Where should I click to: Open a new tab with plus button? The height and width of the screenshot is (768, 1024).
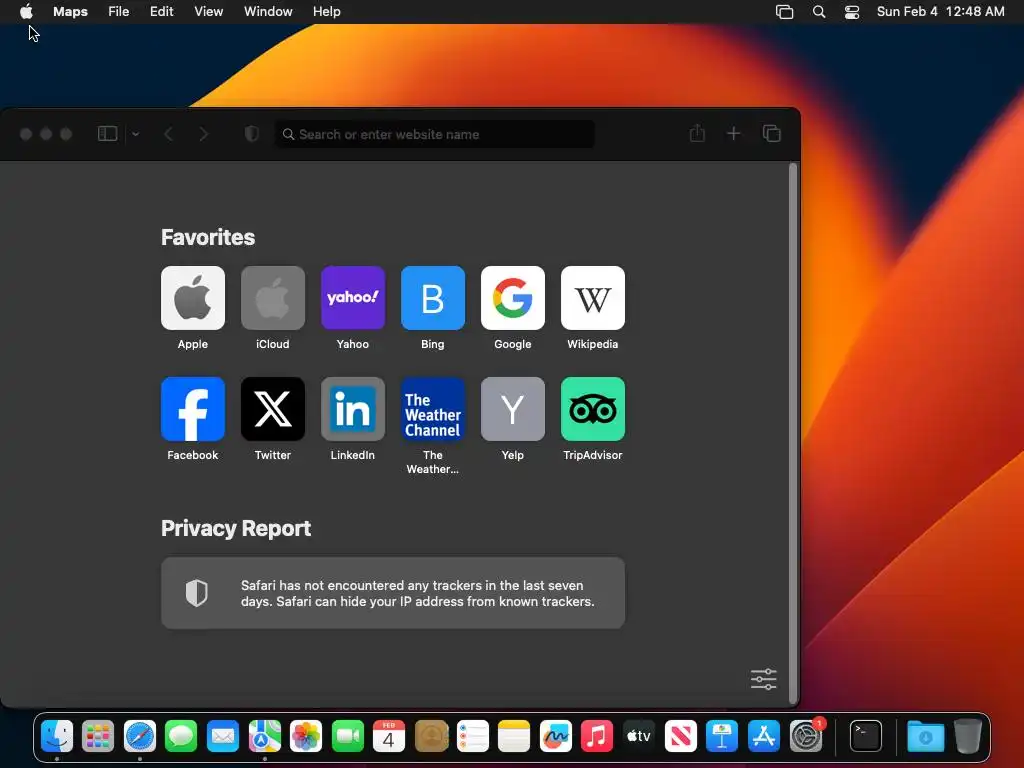(733, 133)
